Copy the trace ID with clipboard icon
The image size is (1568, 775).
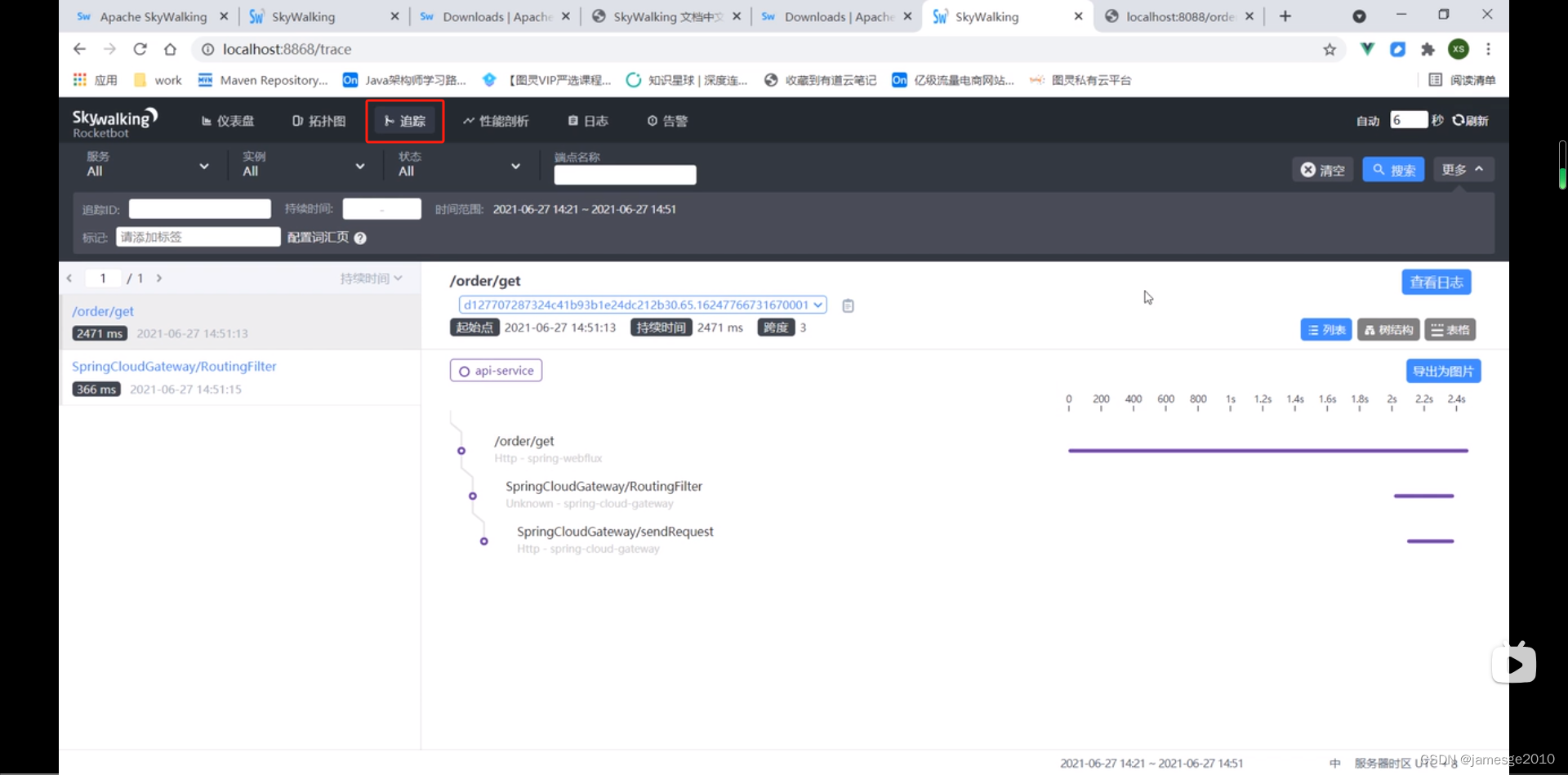848,305
